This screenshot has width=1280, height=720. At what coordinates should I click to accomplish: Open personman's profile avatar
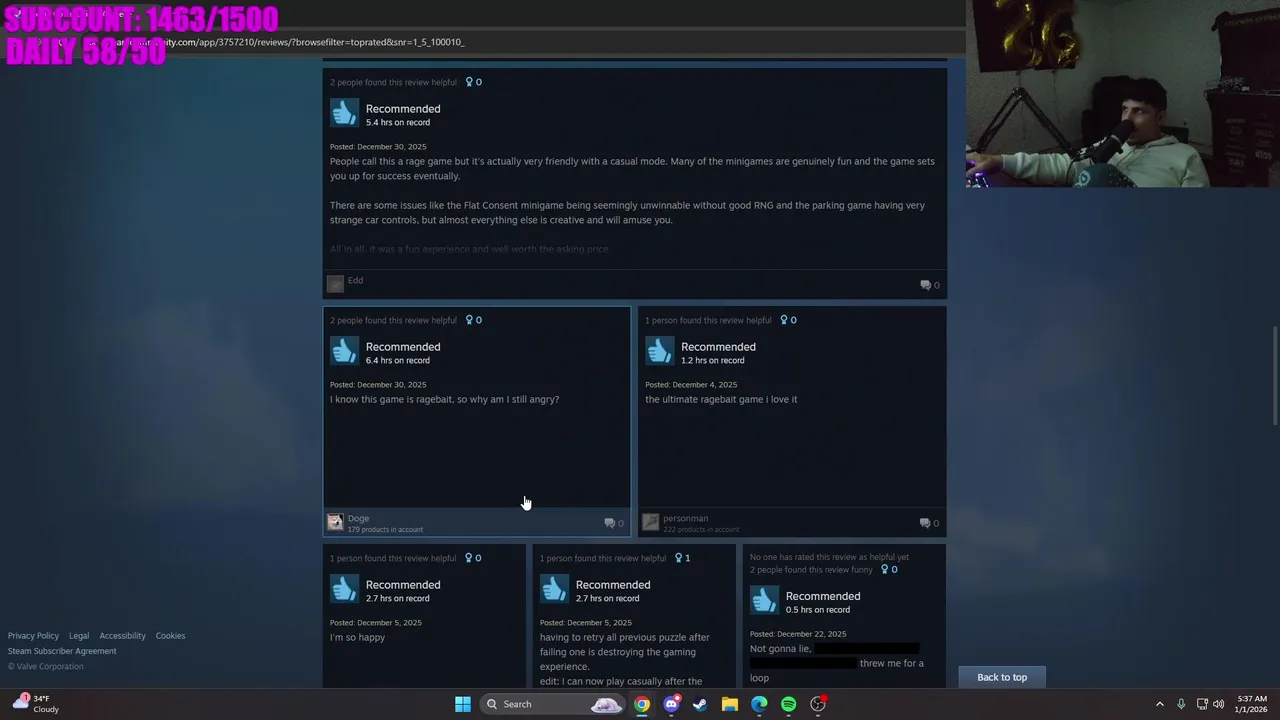[650, 522]
